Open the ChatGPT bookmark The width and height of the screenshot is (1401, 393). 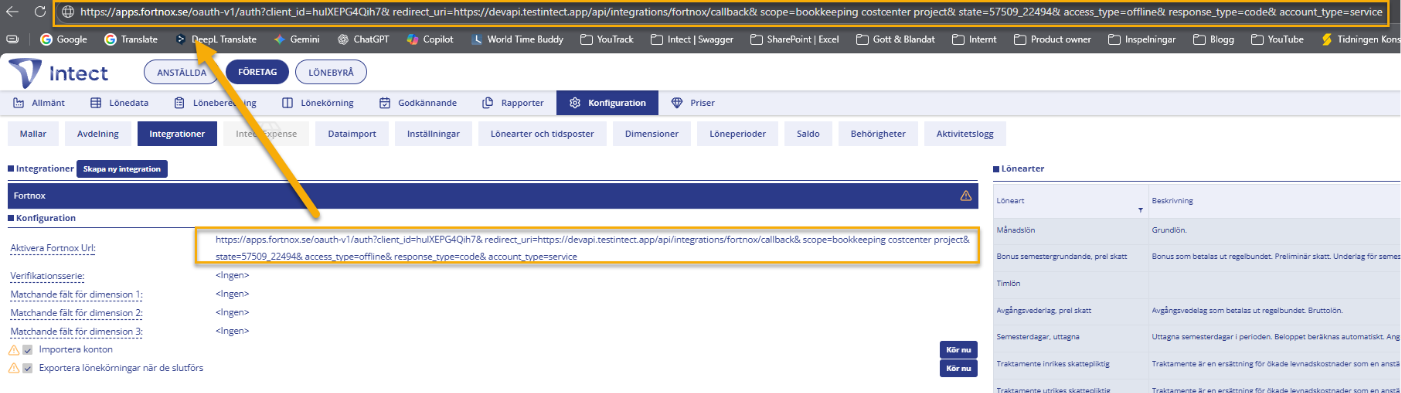[x=363, y=40]
